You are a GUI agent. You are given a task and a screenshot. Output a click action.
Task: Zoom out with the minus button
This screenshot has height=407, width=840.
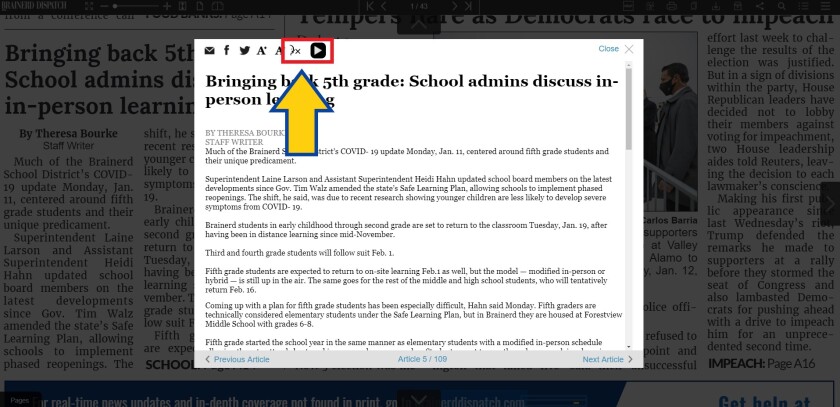coord(104,6)
